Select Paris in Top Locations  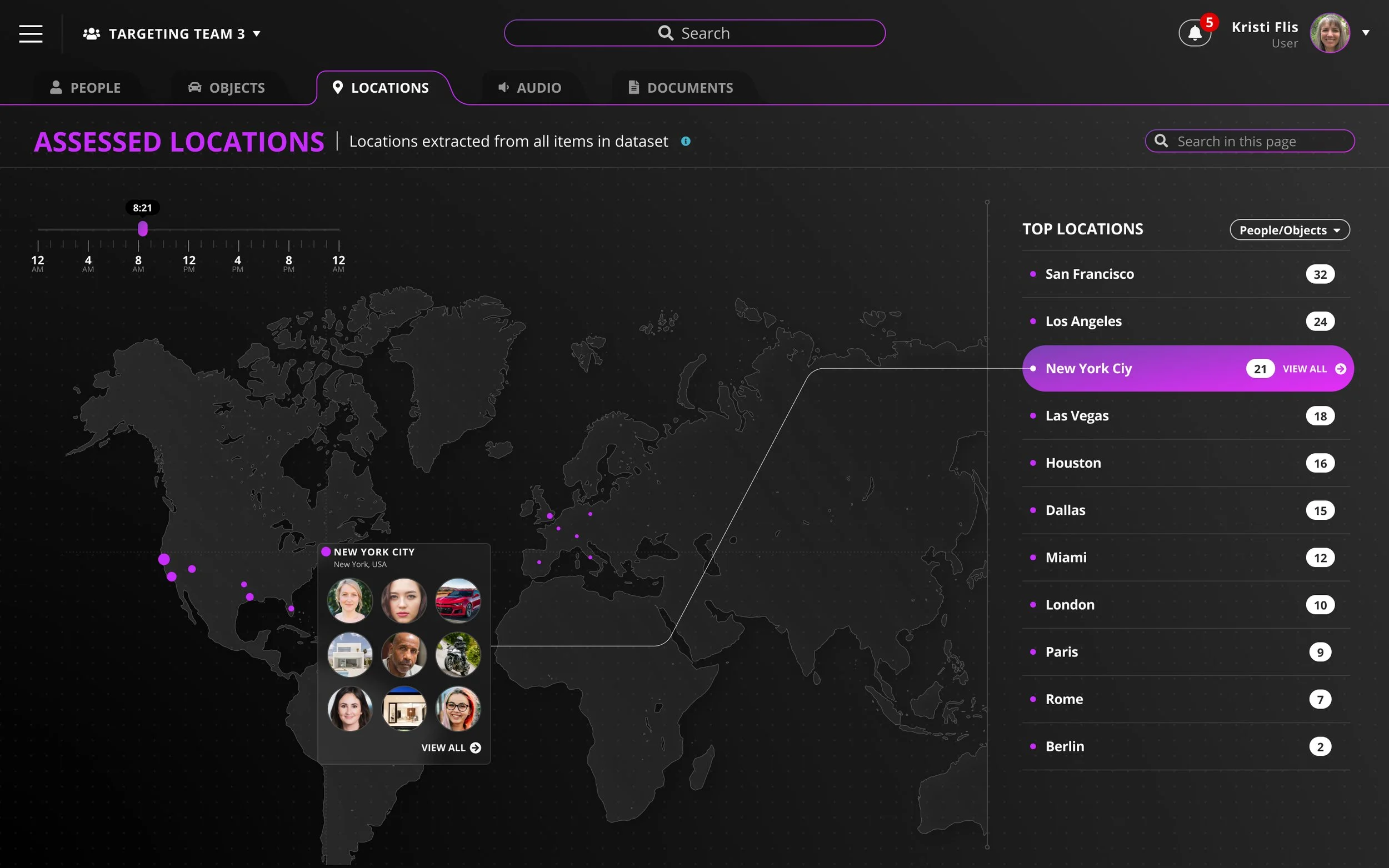pos(1186,652)
